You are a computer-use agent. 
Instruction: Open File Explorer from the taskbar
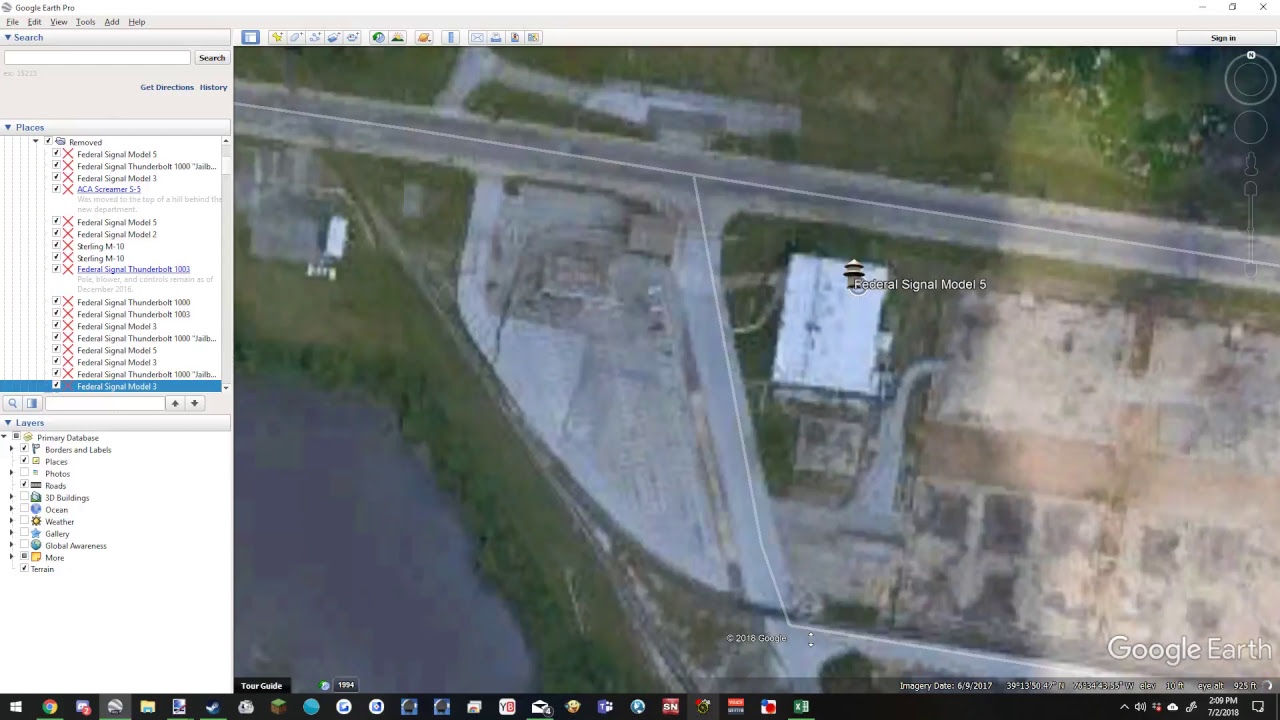pyautogui.click(x=147, y=707)
